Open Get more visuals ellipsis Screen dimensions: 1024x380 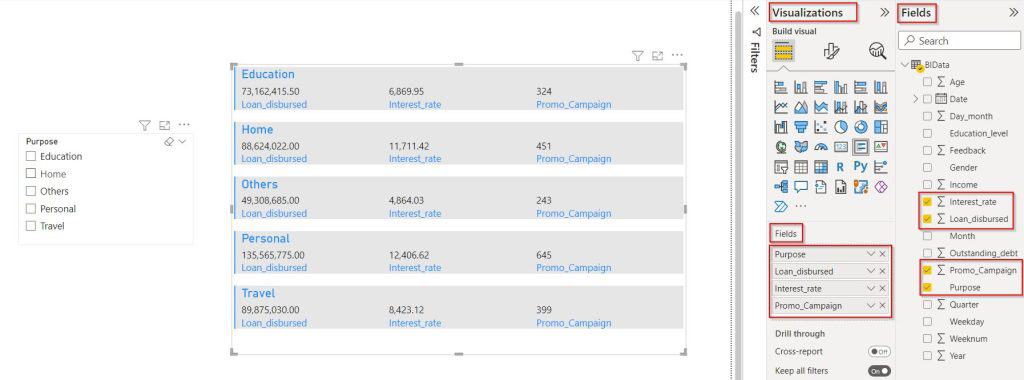click(x=801, y=206)
